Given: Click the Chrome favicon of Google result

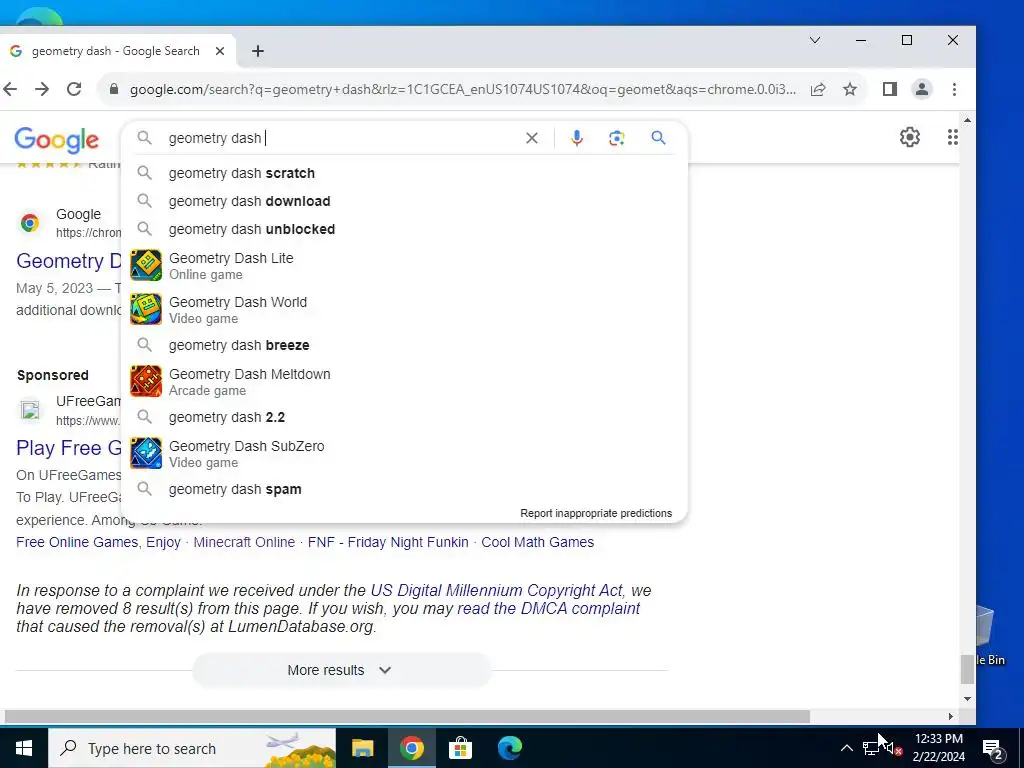Looking at the screenshot, I should 29,223.
